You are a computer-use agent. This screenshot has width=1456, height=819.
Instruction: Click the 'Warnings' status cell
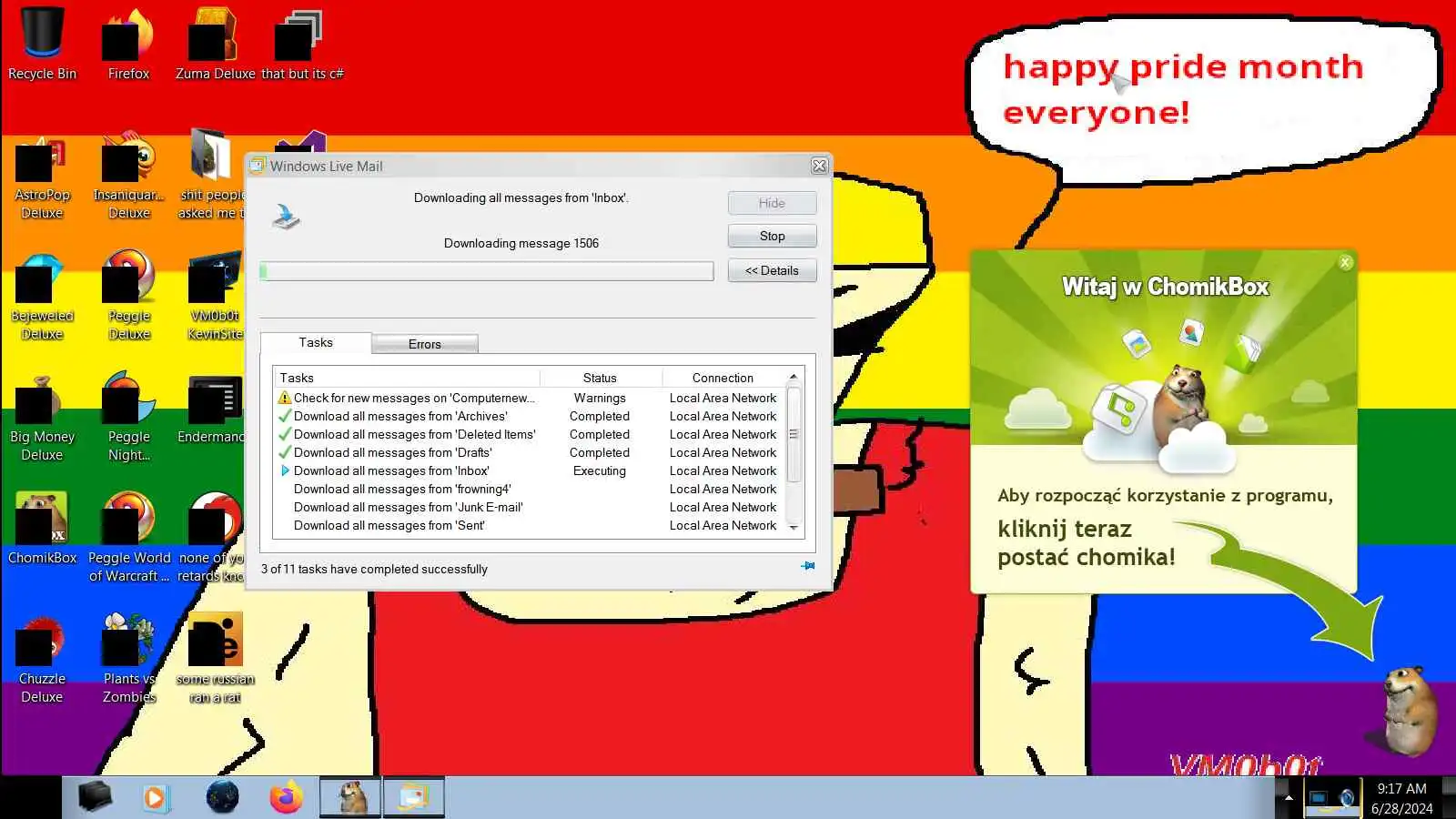click(x=600, y=398)
